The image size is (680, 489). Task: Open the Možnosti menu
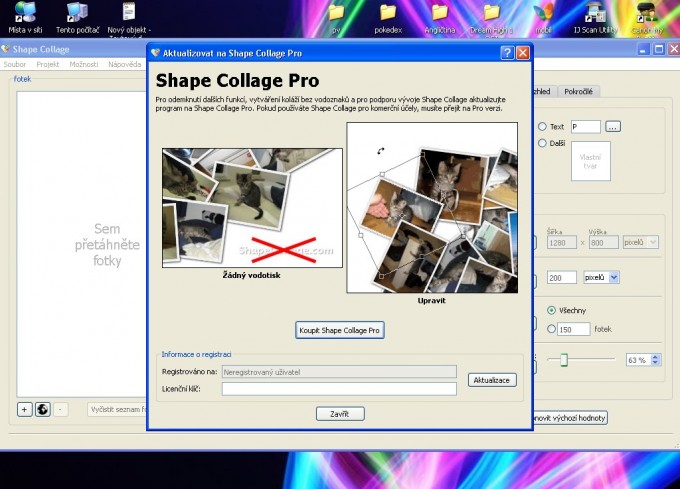tap(84, 64)
